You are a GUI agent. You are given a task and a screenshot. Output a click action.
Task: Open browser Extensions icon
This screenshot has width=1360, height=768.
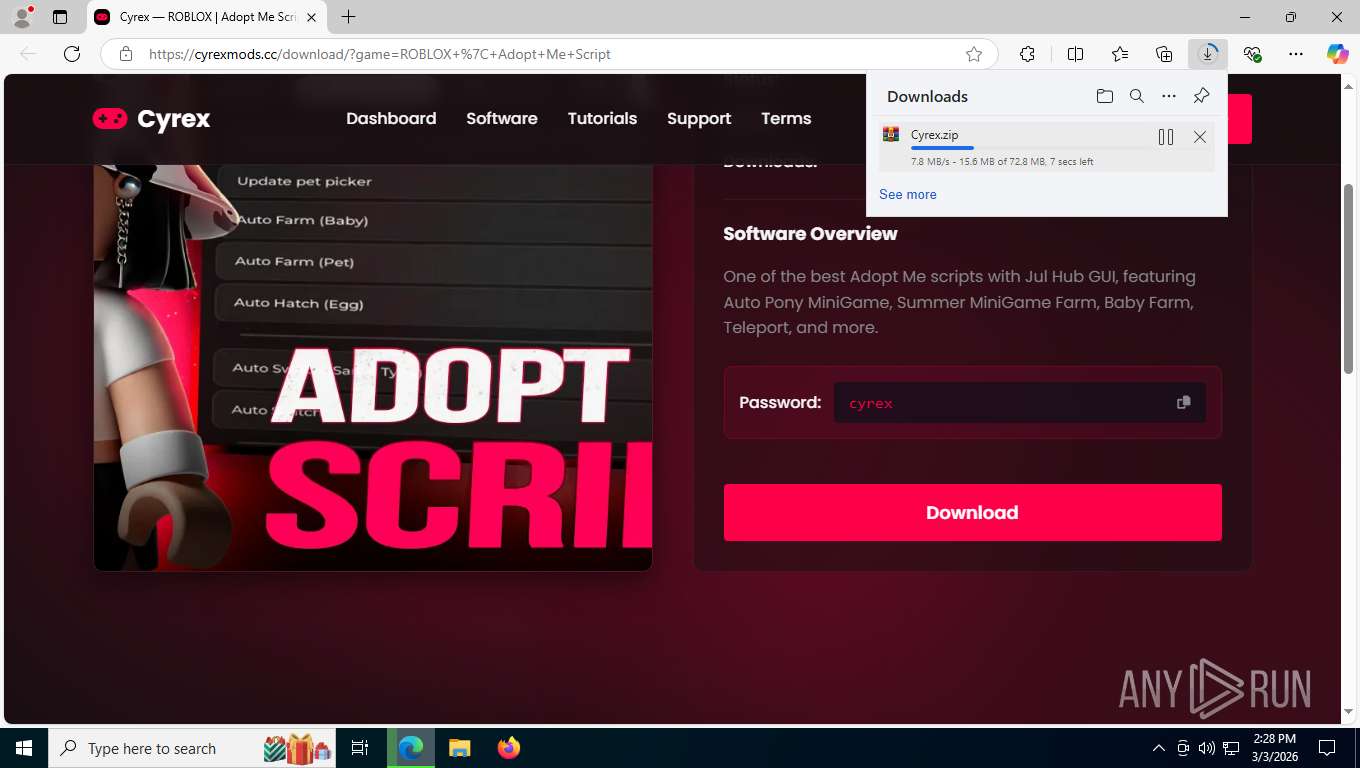point(1027,54)
